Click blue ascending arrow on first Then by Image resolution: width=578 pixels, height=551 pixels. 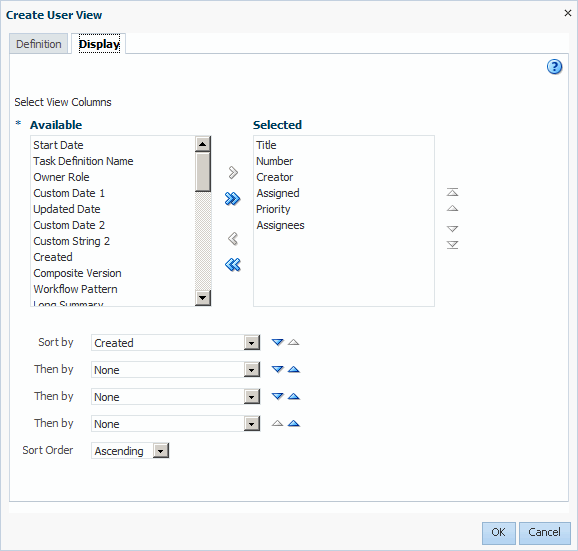[x=293, y=369]
